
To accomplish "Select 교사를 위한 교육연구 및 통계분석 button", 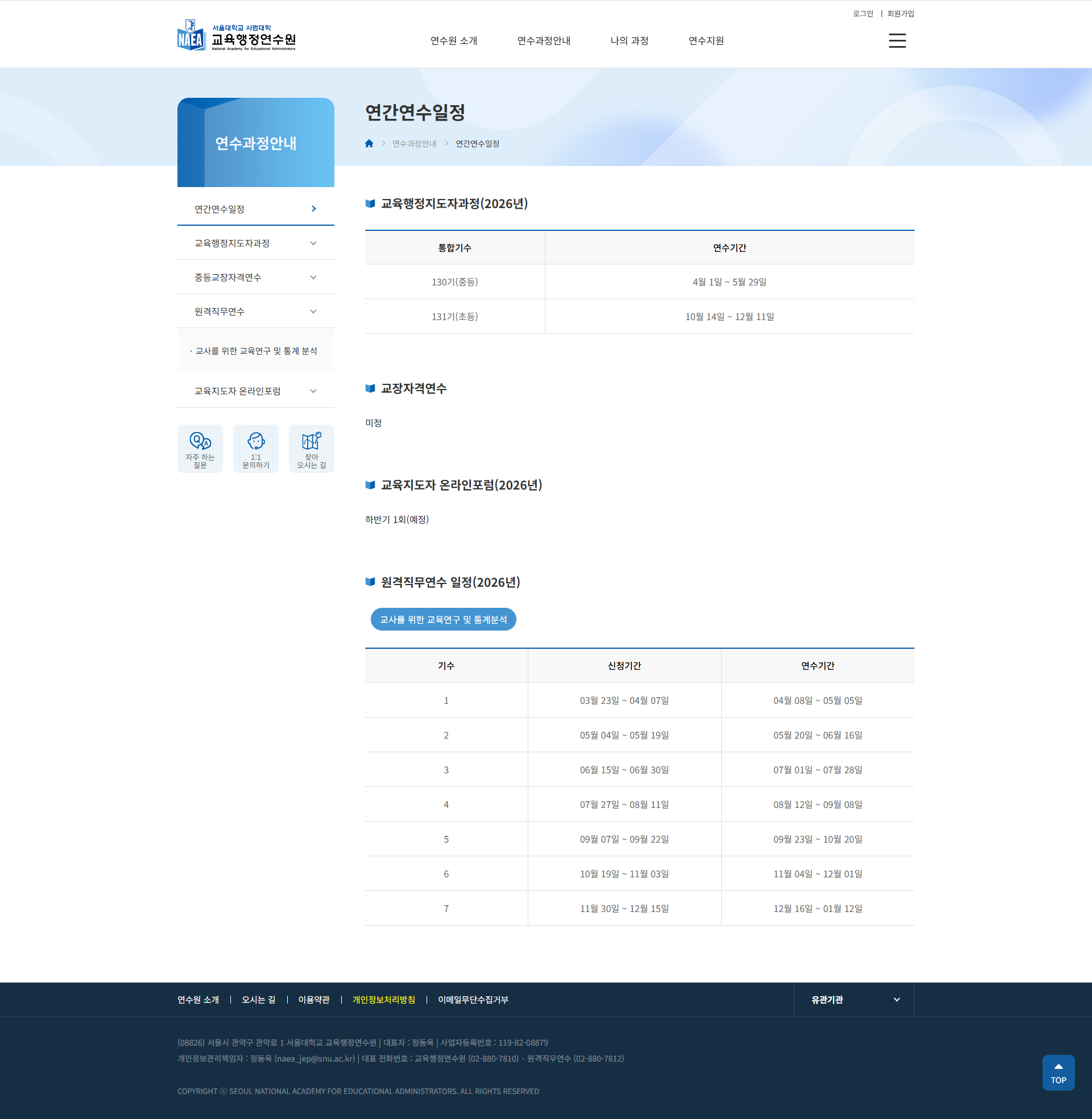I will pos(443,619).
